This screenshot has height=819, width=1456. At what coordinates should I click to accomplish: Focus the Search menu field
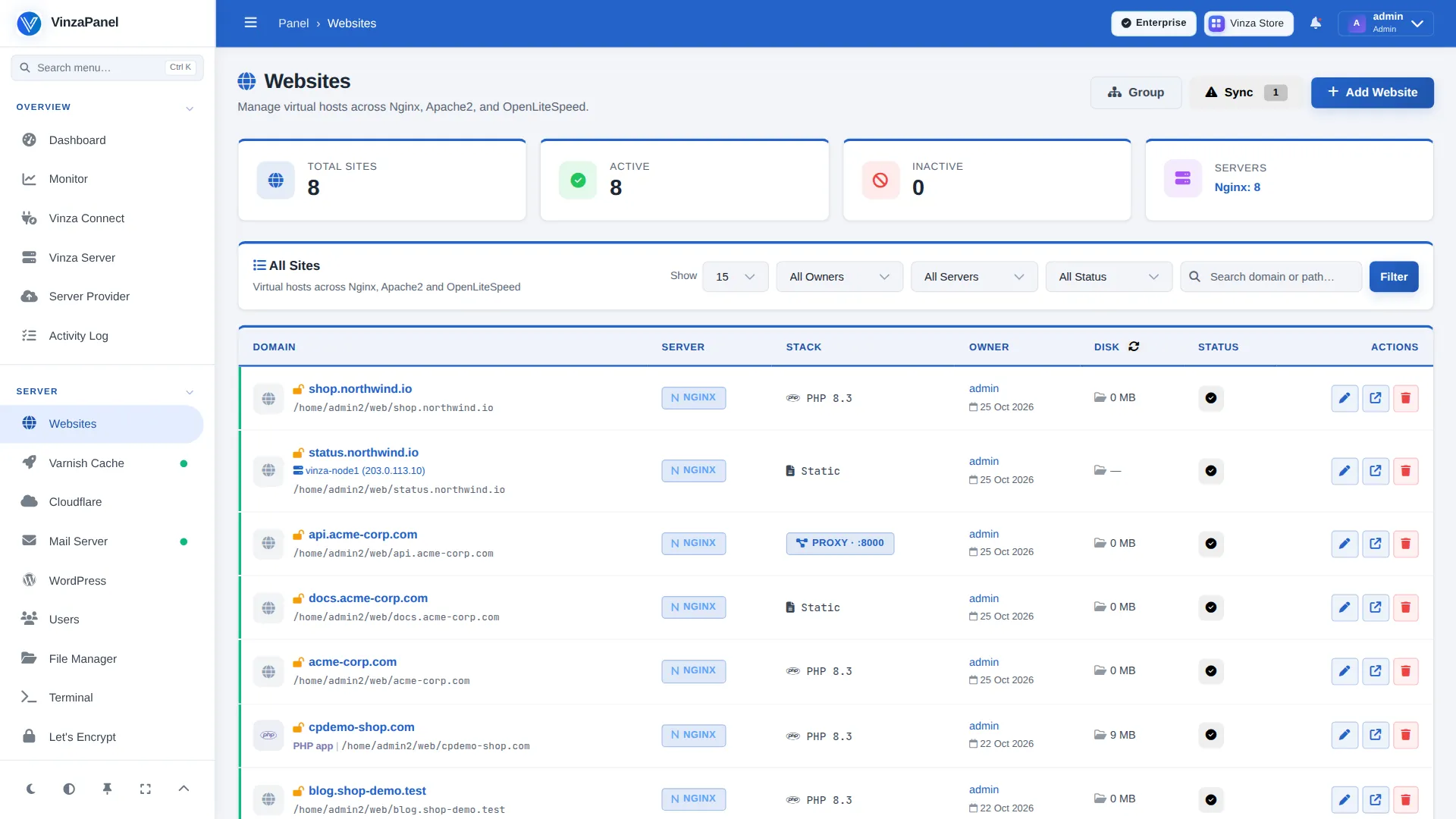click(107, 67)
